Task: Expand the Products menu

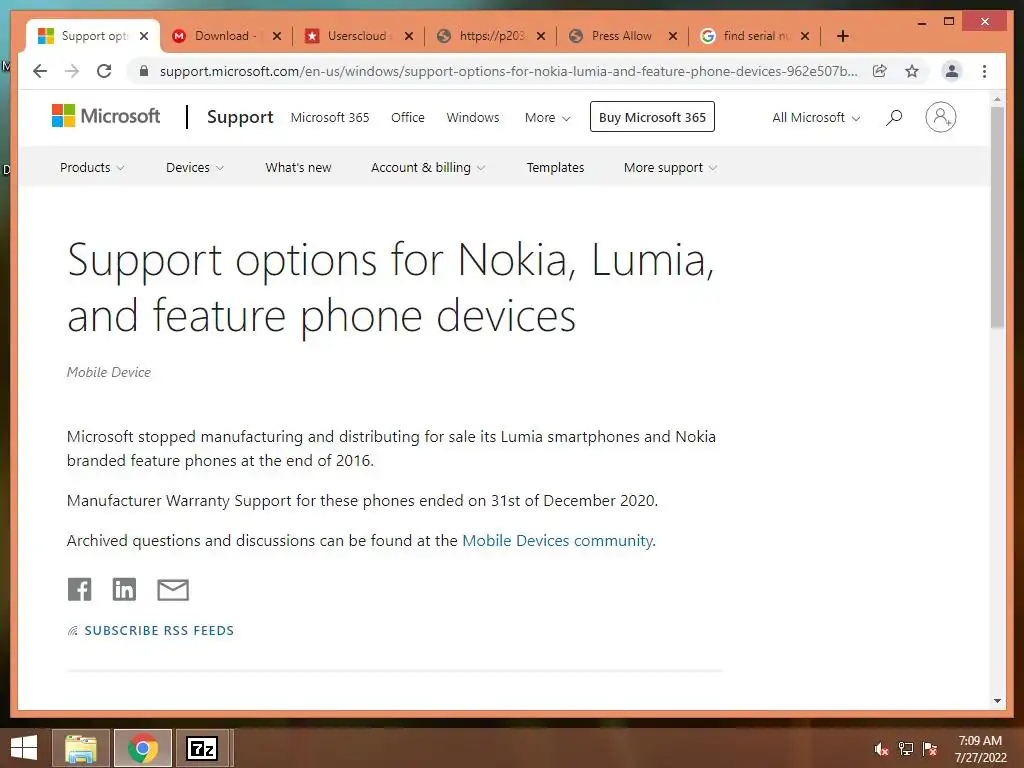Action: tap(92, 168)
